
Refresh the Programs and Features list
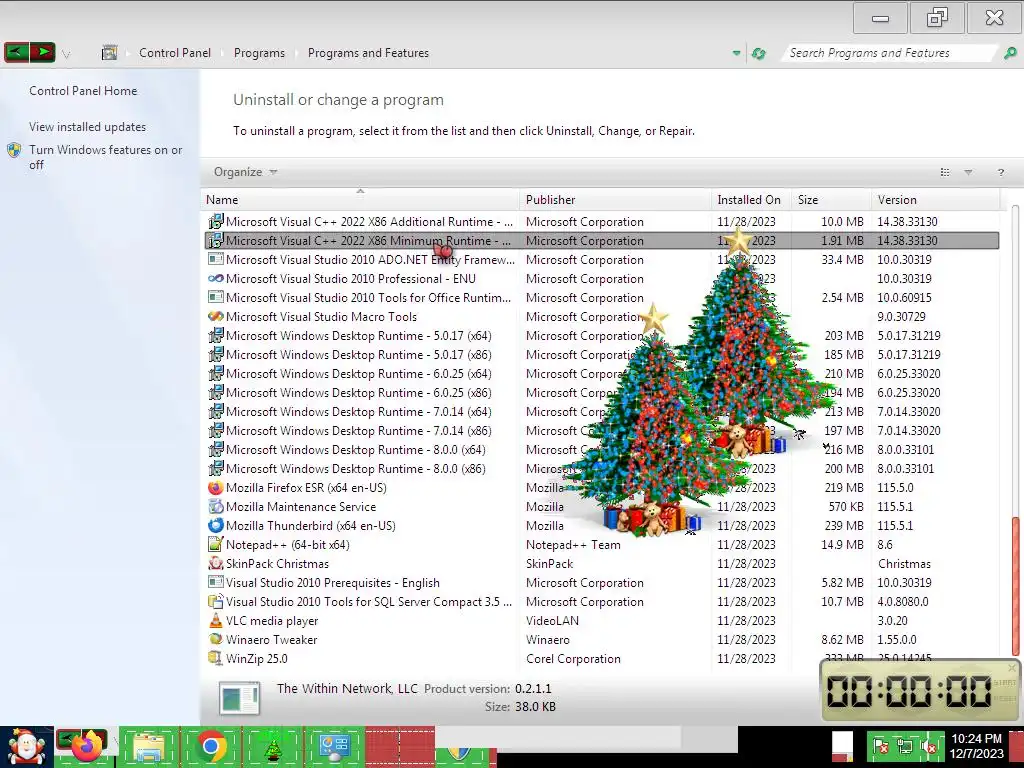pyautogui.click(x=759, y=53)
